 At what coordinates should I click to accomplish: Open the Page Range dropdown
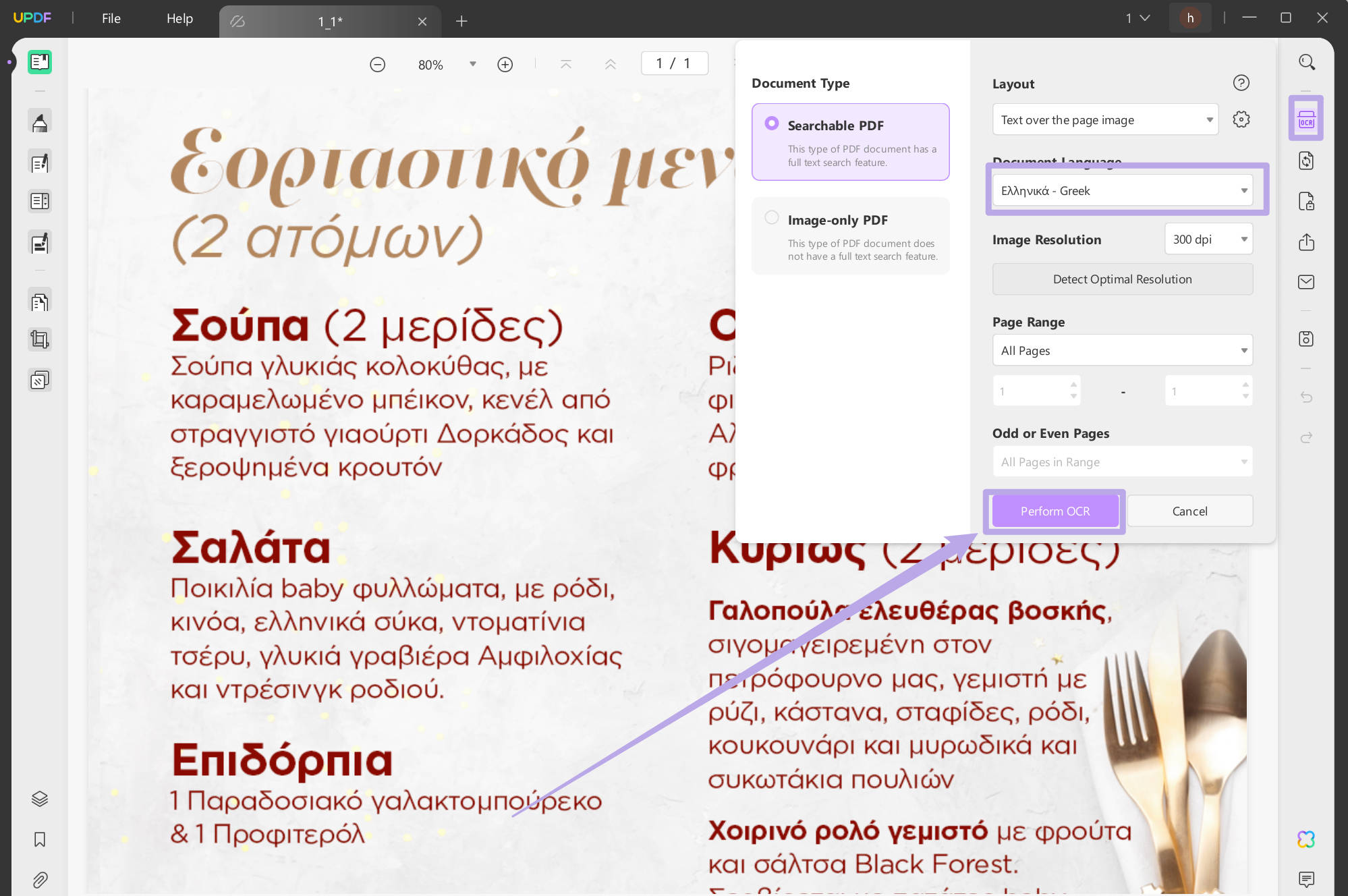1122,350
